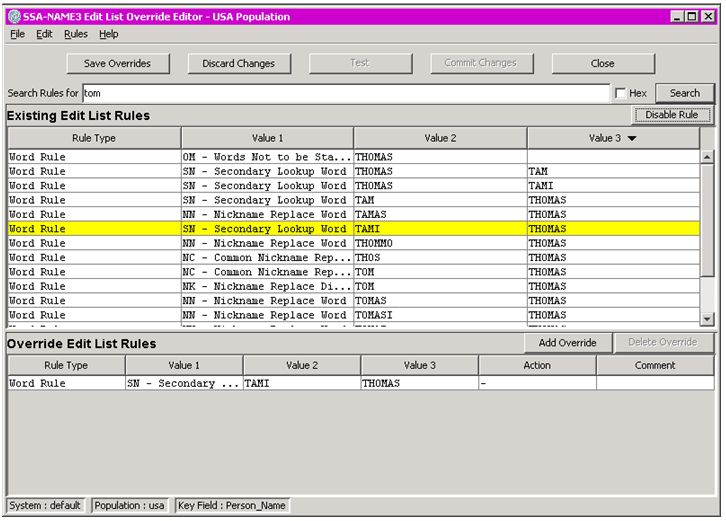
Task: Click the Close button in the toolbar
Action: coord(602,63)
